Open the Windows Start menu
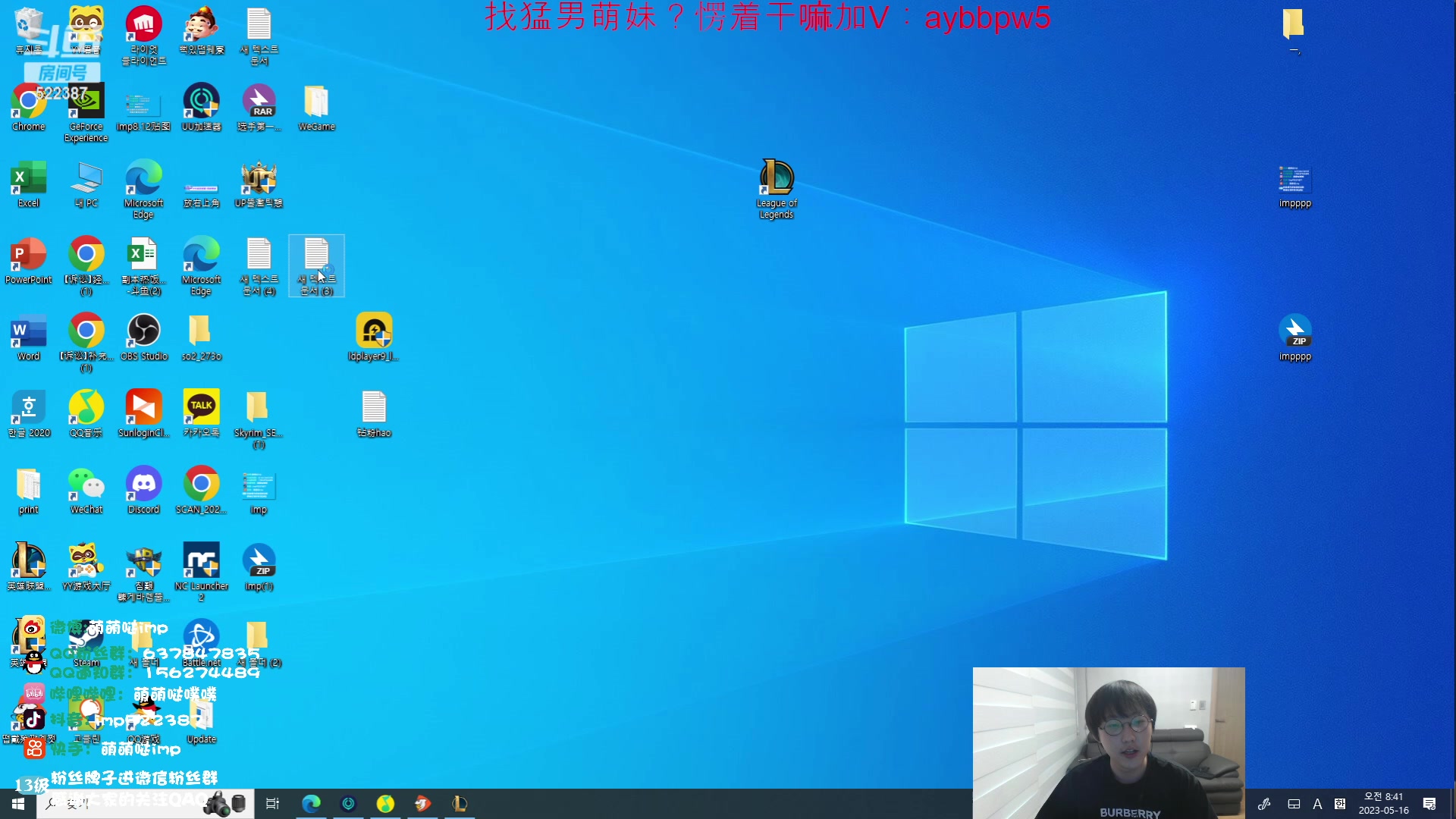Screen dimensions: 1456x819 (x=18, y=804)
